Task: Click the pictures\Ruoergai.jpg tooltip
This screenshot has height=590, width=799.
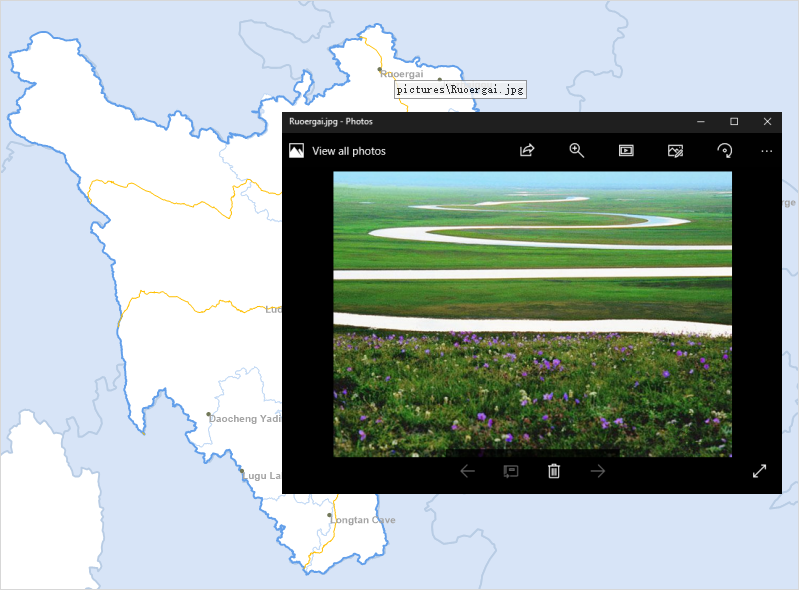Action: pyautogui.click(x=459, y=89)
